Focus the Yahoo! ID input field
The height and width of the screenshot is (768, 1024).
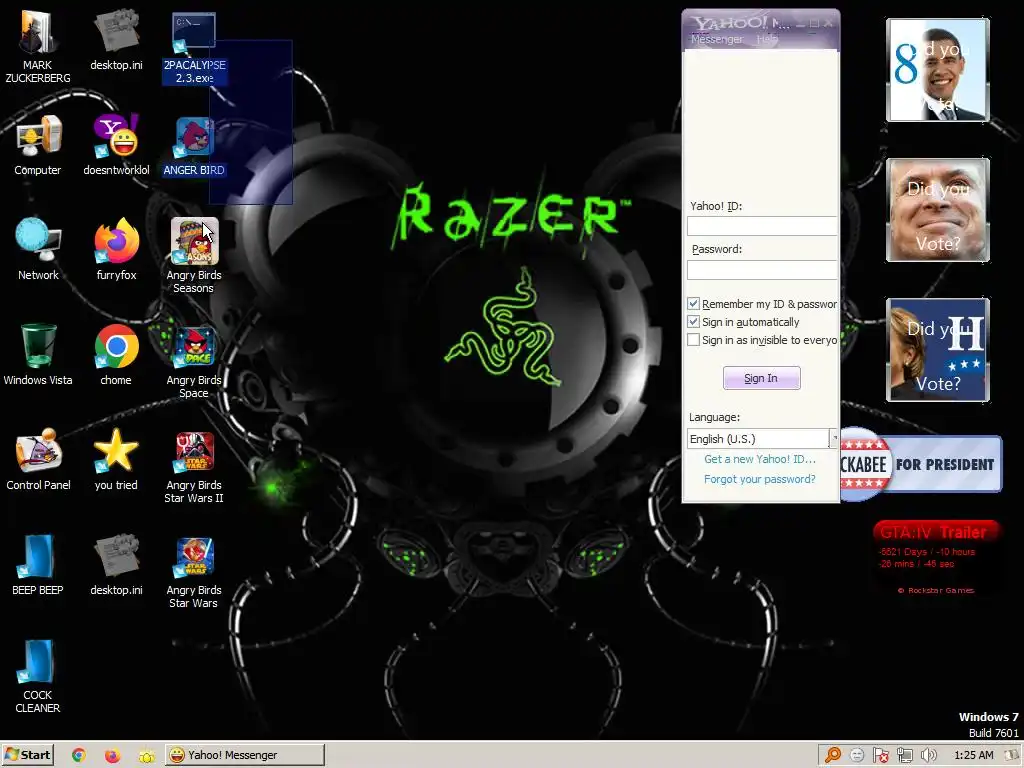761,226
